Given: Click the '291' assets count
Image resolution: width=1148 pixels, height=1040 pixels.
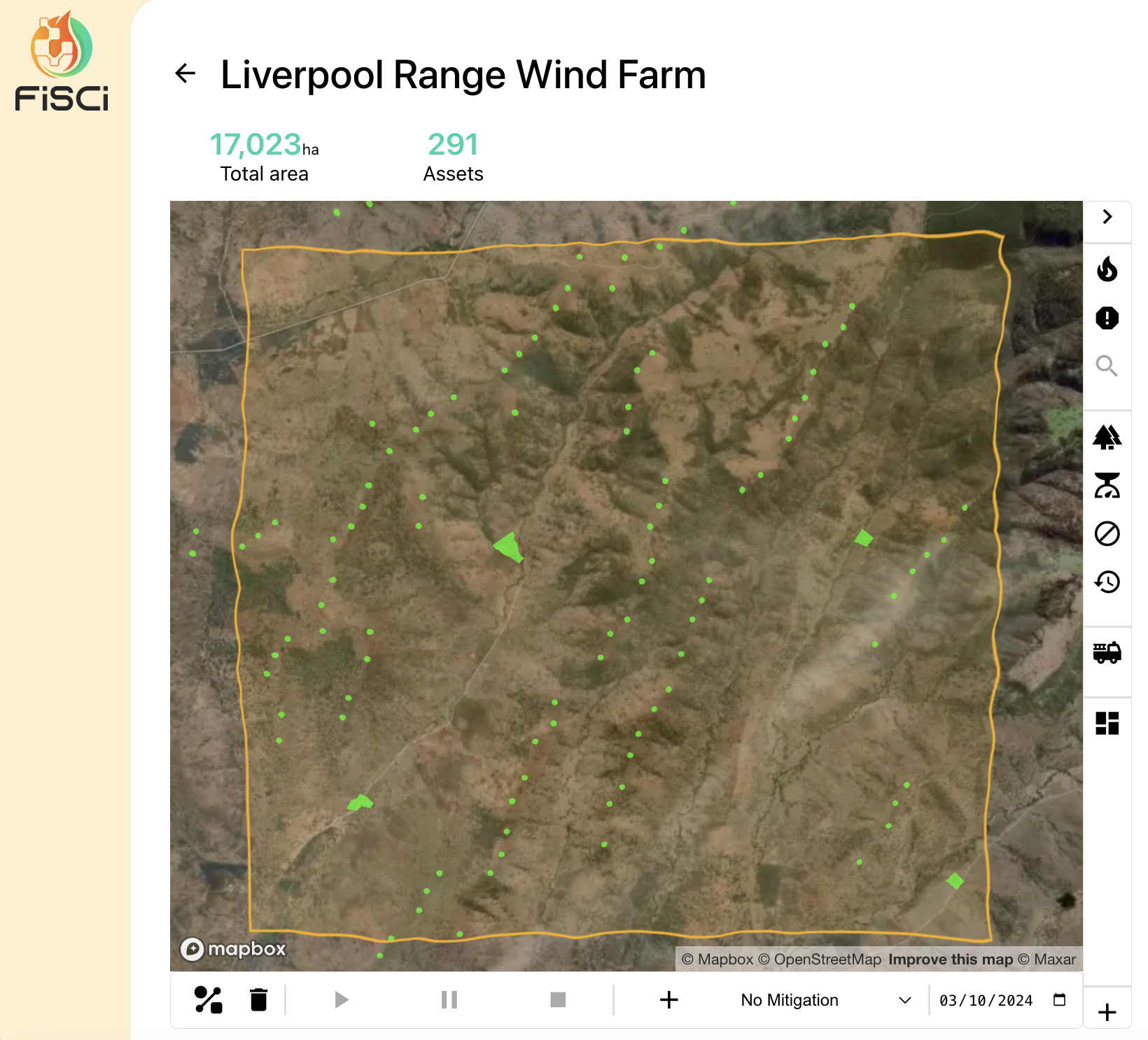Looking at the screenshot, I should tap(453, 145).
